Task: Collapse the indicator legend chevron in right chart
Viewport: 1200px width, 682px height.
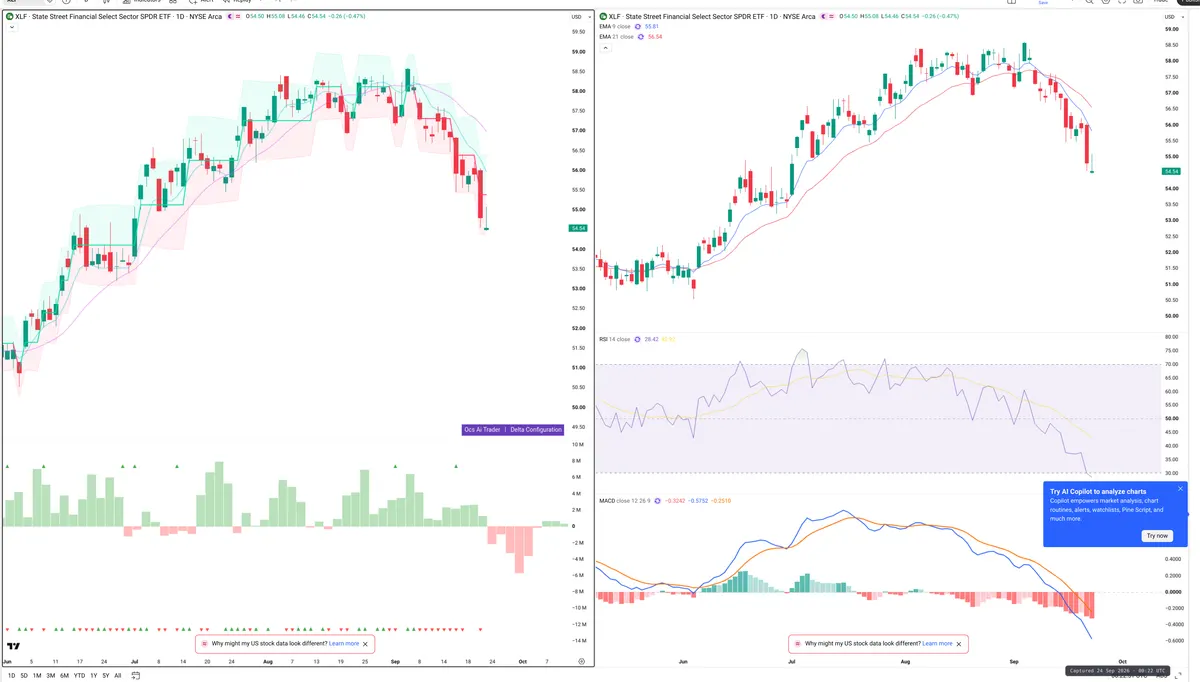Action: (x=605, y=47)
